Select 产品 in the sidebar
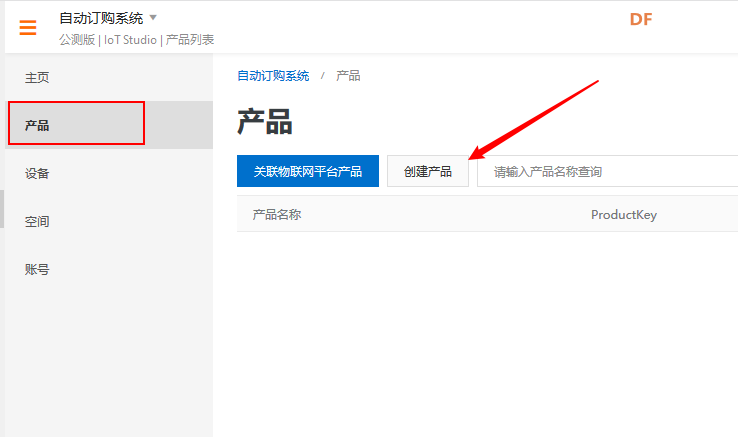The width and height of the screenshot is (738, 437). click(109, 125)
